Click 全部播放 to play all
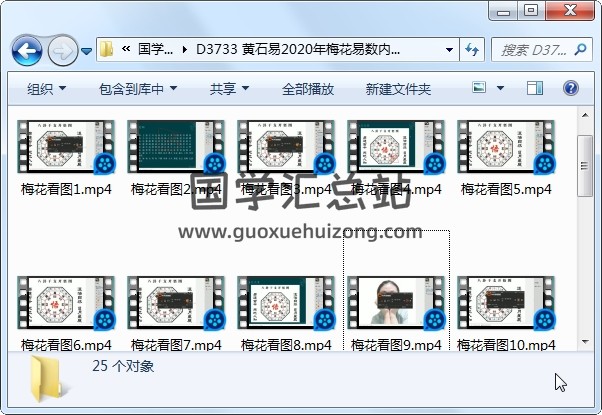The image size is (602, 415). [308, 89]
